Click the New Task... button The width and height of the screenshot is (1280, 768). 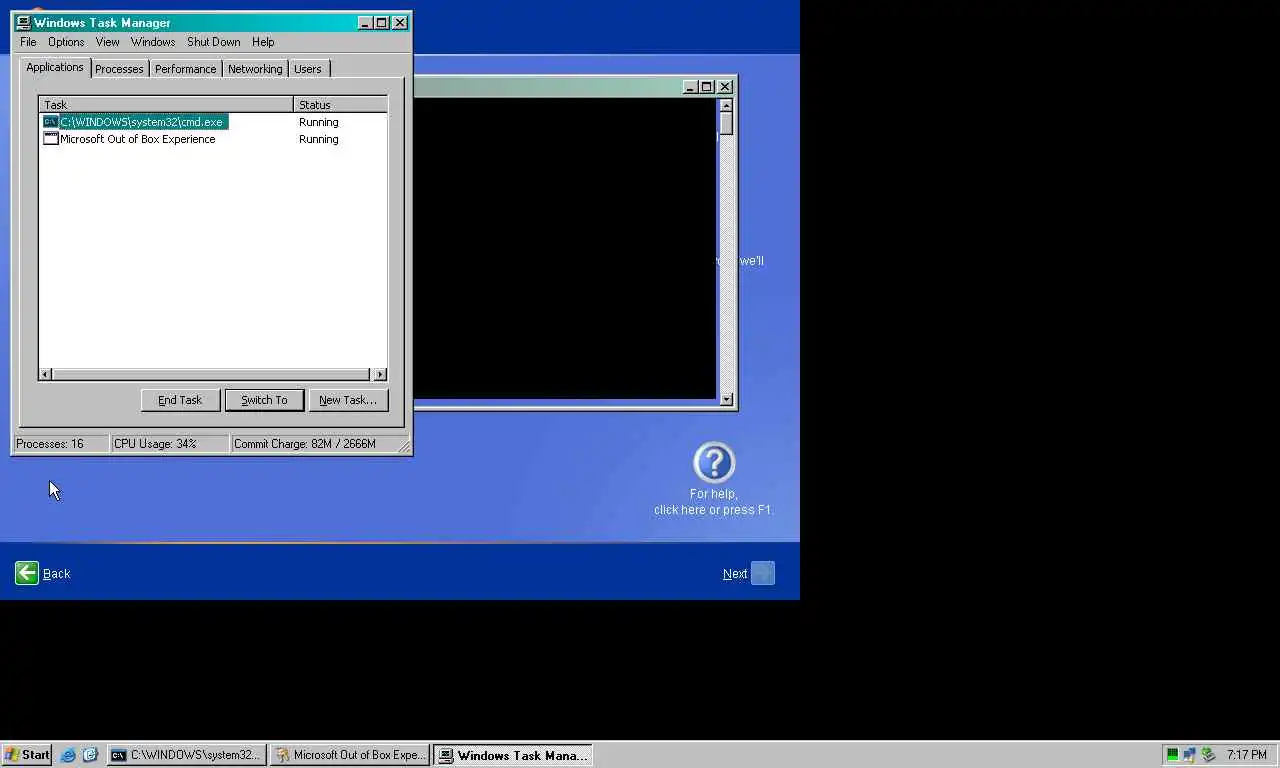pos(348,400)
